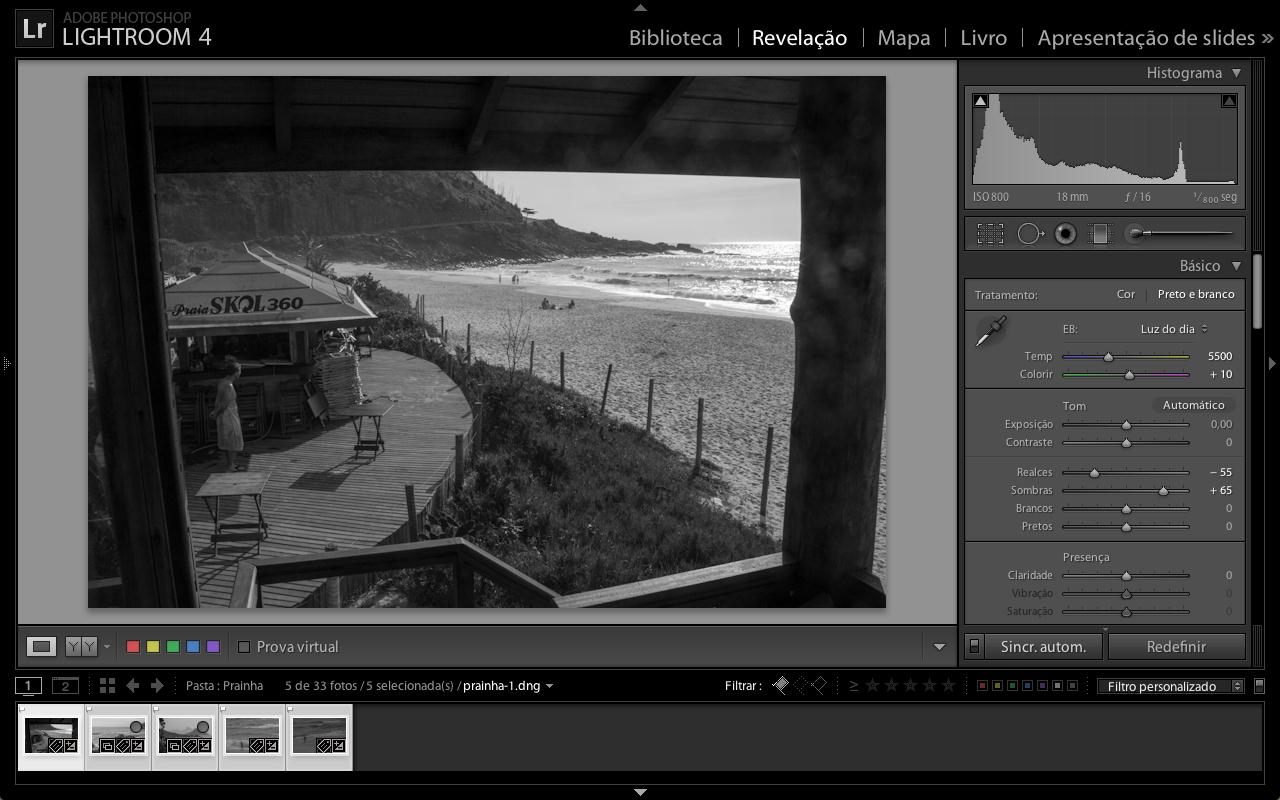Flip the auto sync switch beside Sincr. autom.
Screen dimensions: 1280x800
(975, 646)
